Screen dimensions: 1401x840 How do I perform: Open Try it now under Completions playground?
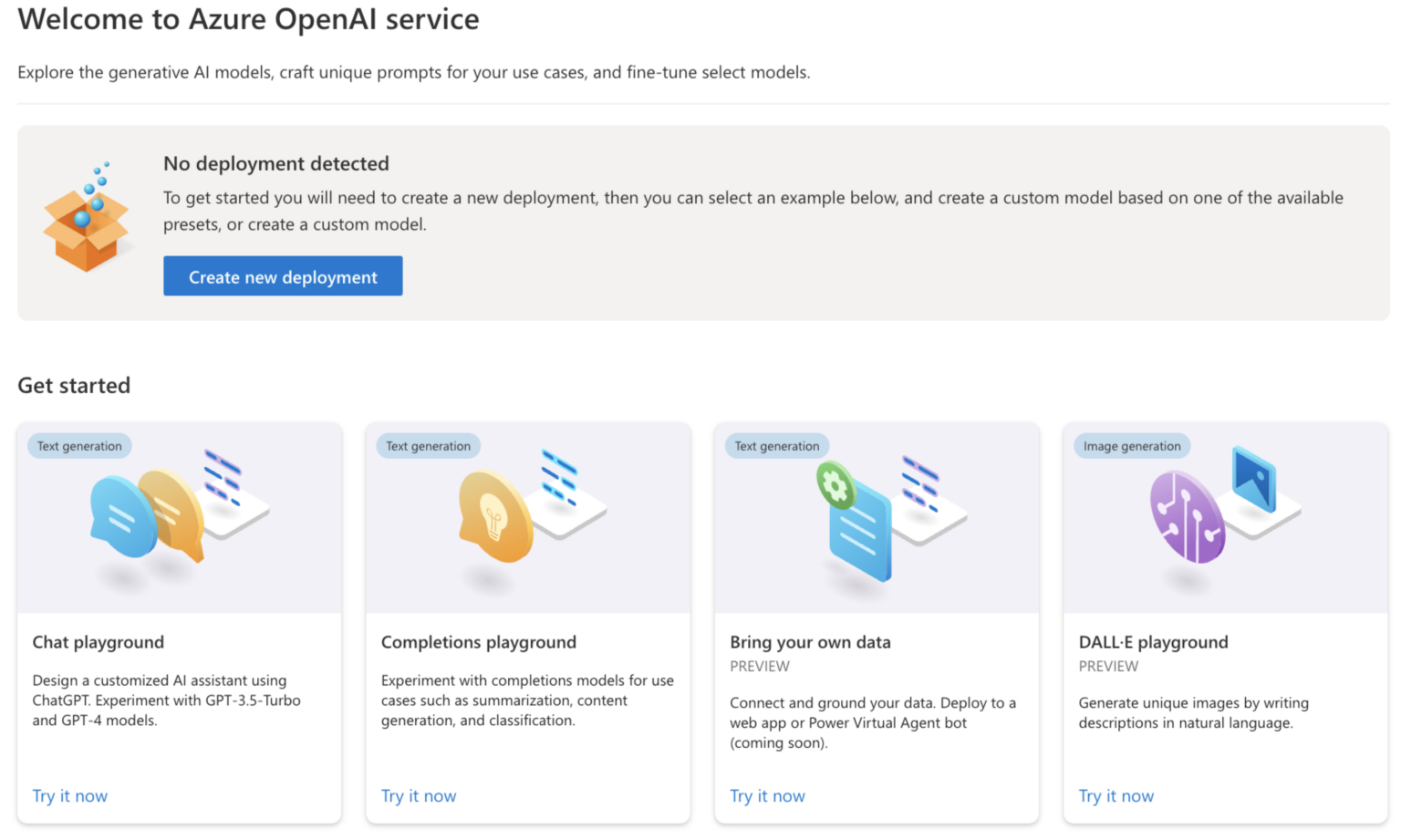point(419,796)
